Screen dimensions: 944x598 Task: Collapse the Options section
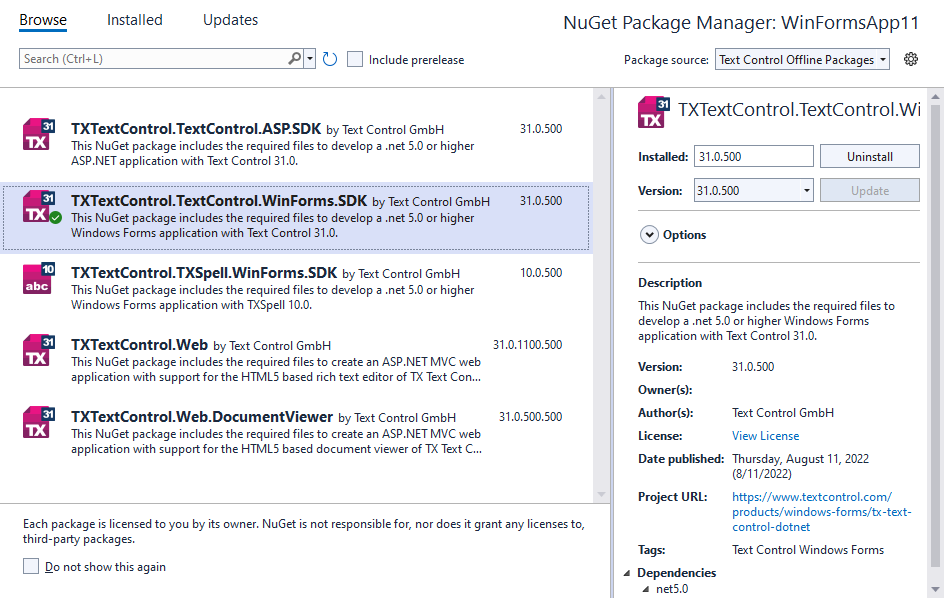click(651, 235)
